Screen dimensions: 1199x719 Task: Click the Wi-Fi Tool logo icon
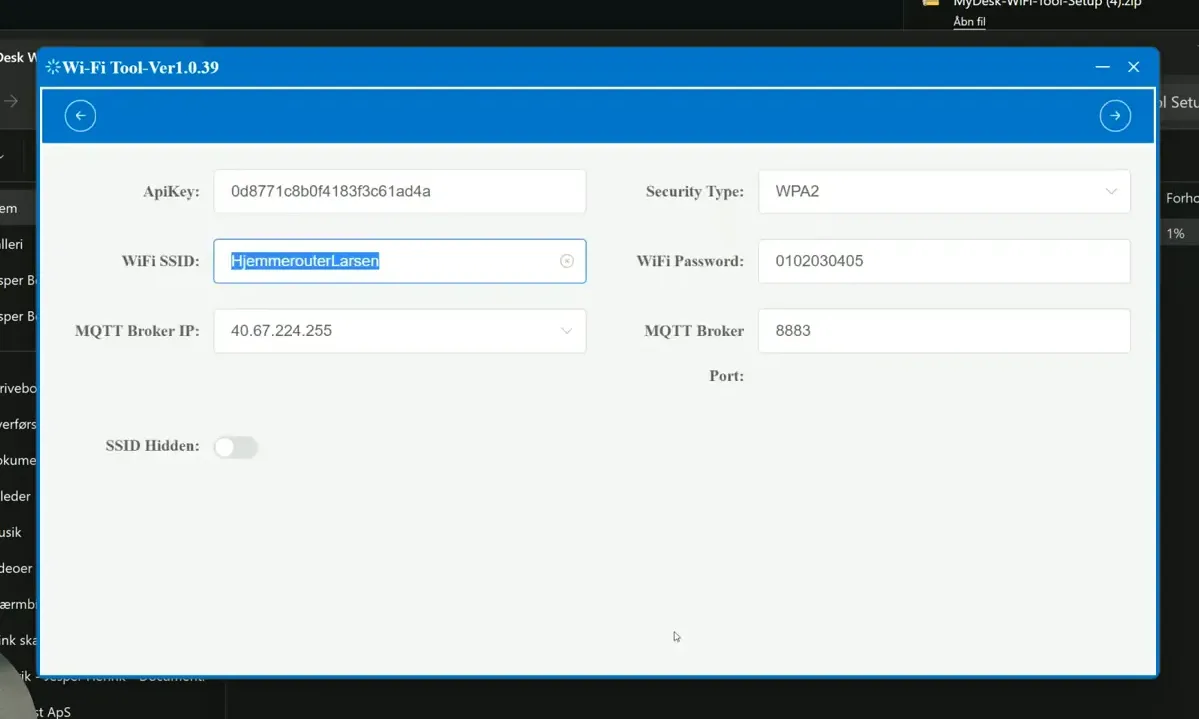pyautogui.click(x=53, y=67)
